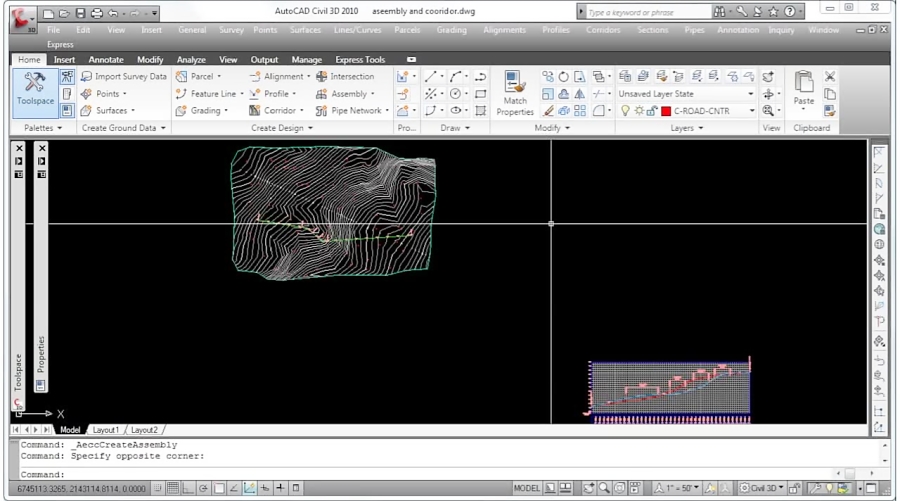
Task: Open the Corridors menu
Action: (603, 29)
